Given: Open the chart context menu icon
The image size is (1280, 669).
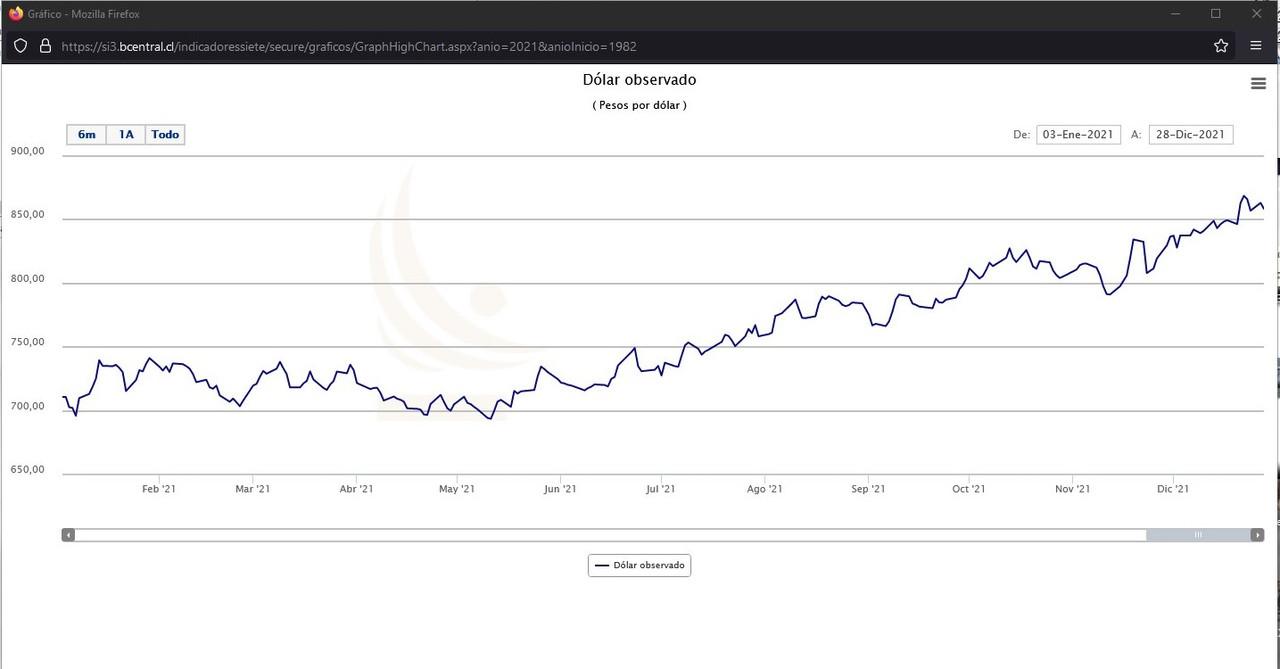Looking at the screenshot, I should click(x=1258, y=84).
